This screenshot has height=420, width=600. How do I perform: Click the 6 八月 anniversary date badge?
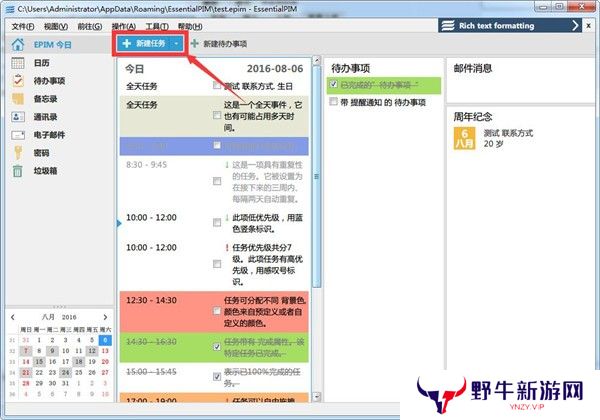point(465,138)
